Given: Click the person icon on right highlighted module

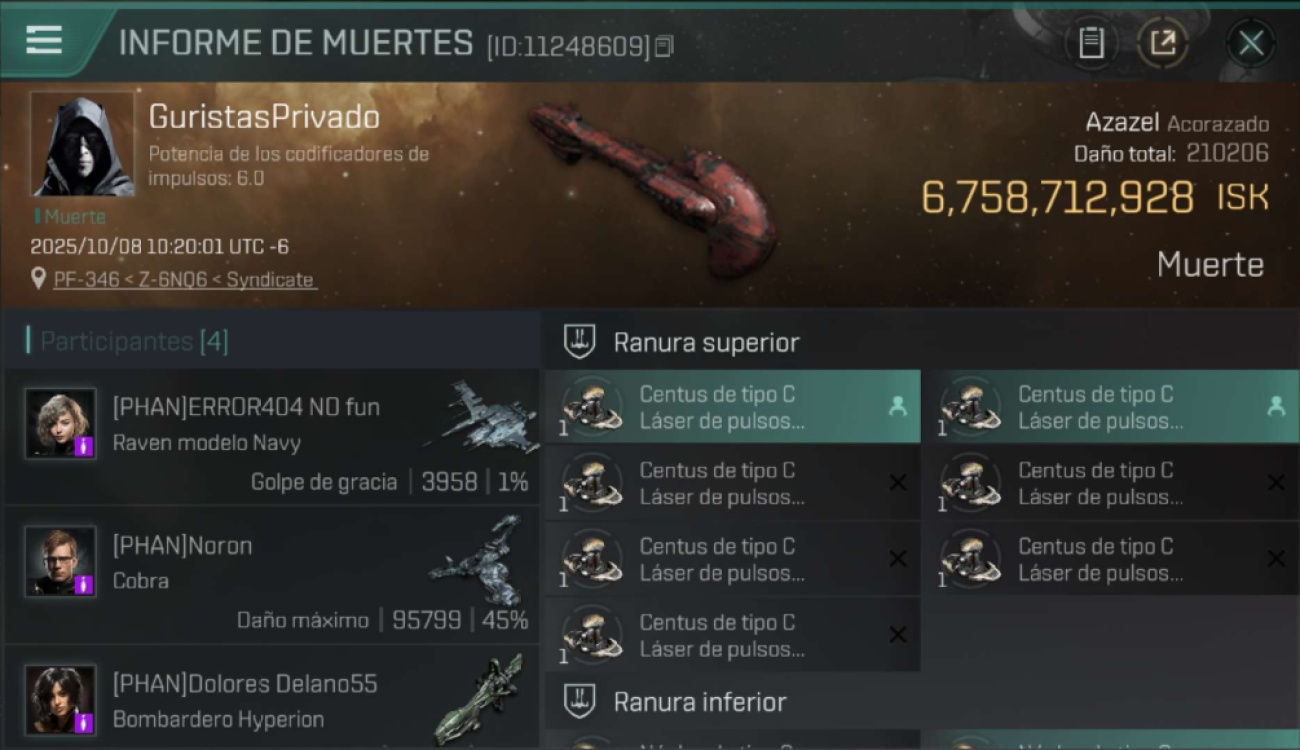Looking at the screenshot, I should tap(1275, 406).
